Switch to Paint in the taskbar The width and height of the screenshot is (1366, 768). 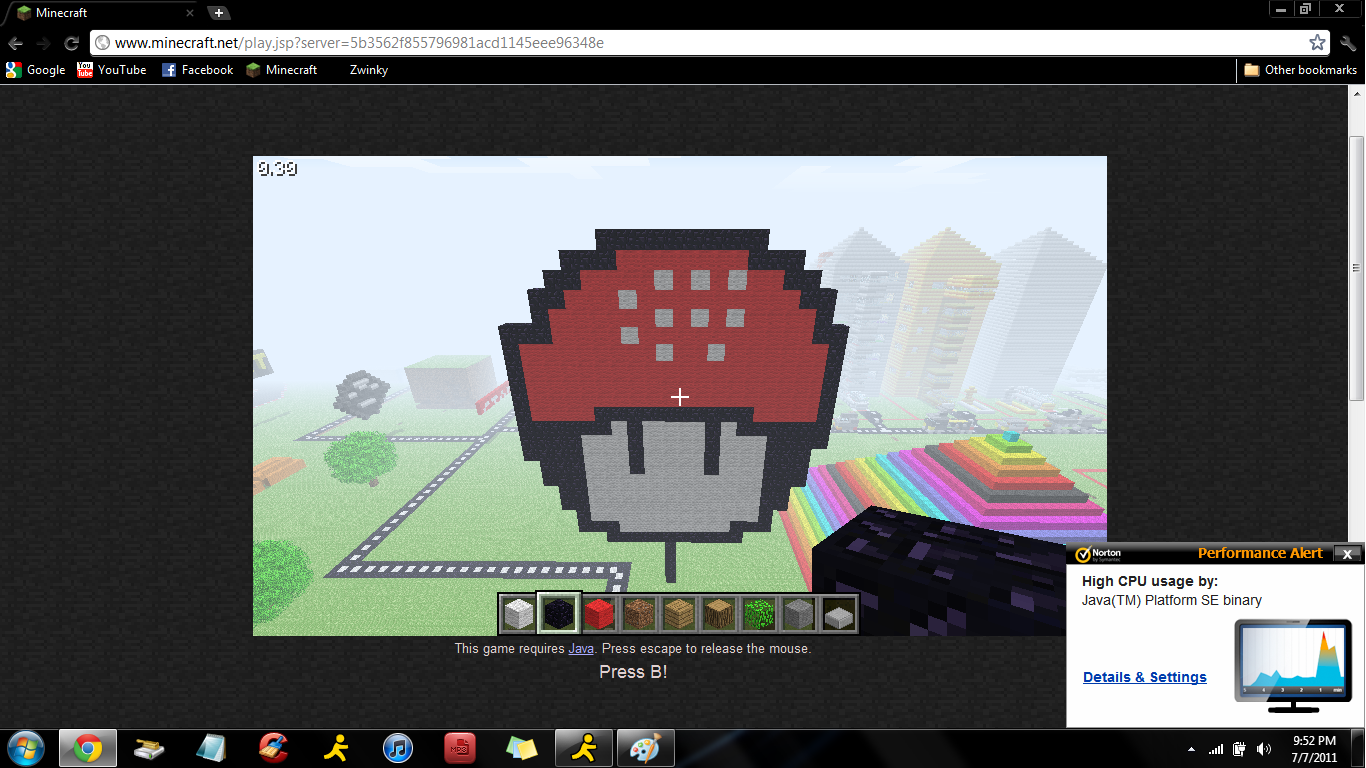click(646, 748)
